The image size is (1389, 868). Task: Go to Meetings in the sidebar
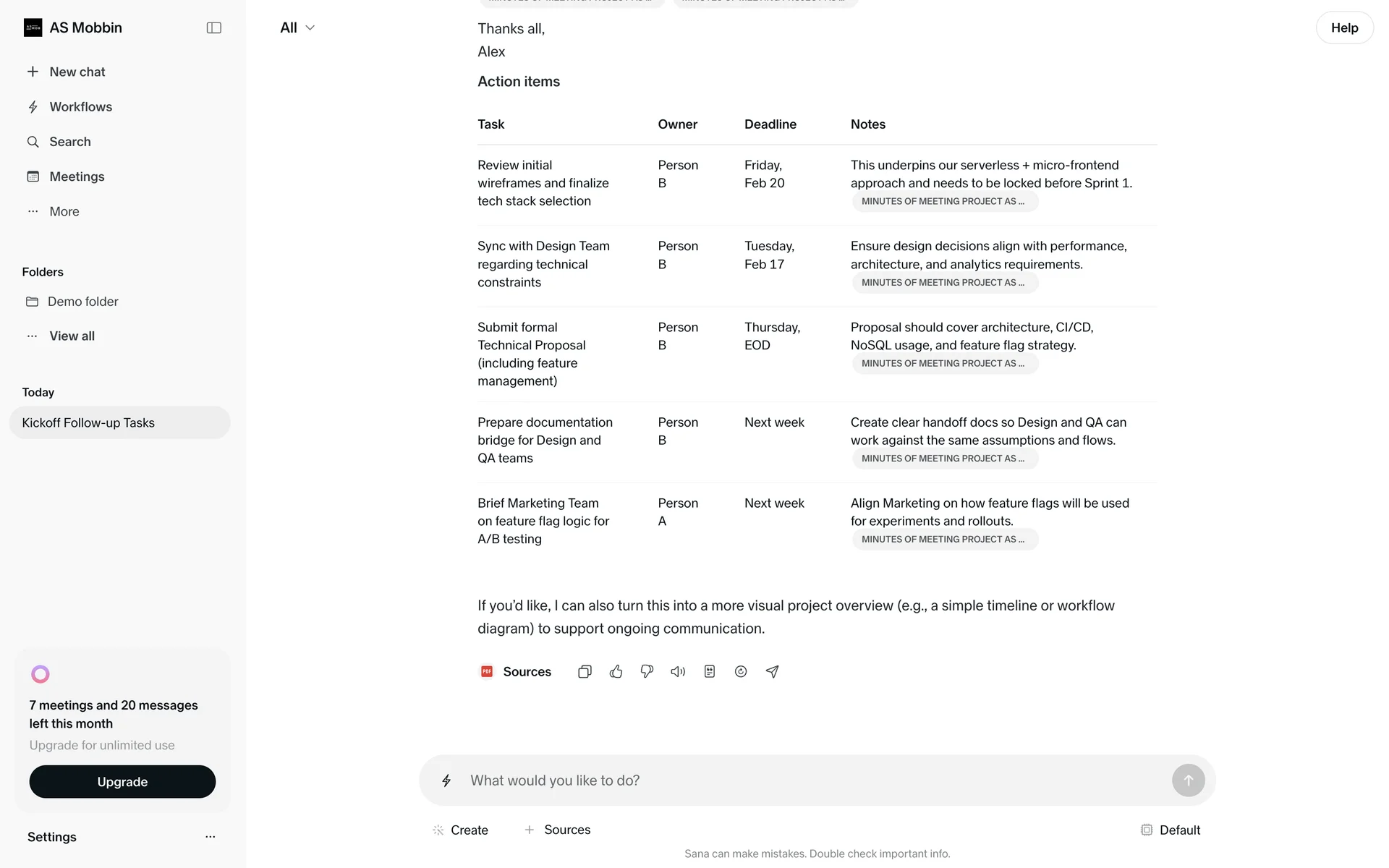[77, 176]
